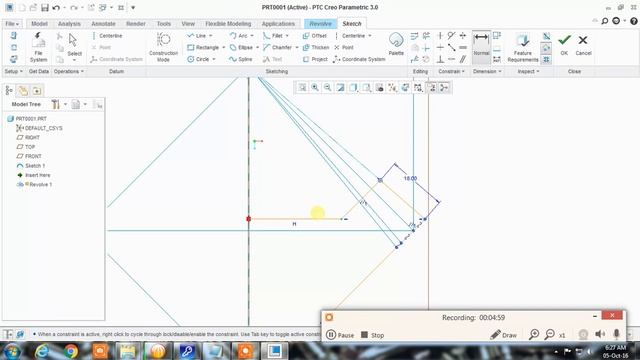Zoom in using graphics toolbar
This screenshot has height=360, width=640.
[x=315, y=87]
